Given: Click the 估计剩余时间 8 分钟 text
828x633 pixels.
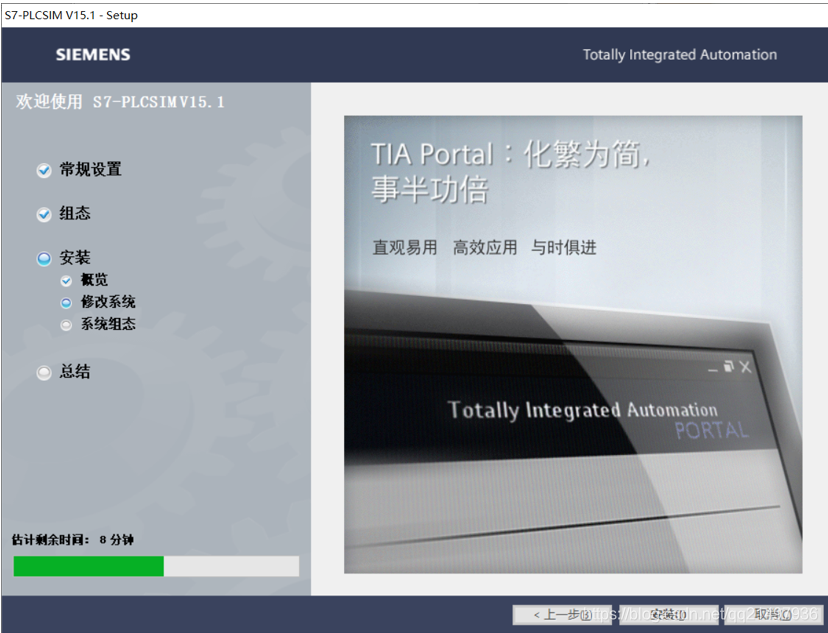Looking at the screenshot, I should 72,540.
